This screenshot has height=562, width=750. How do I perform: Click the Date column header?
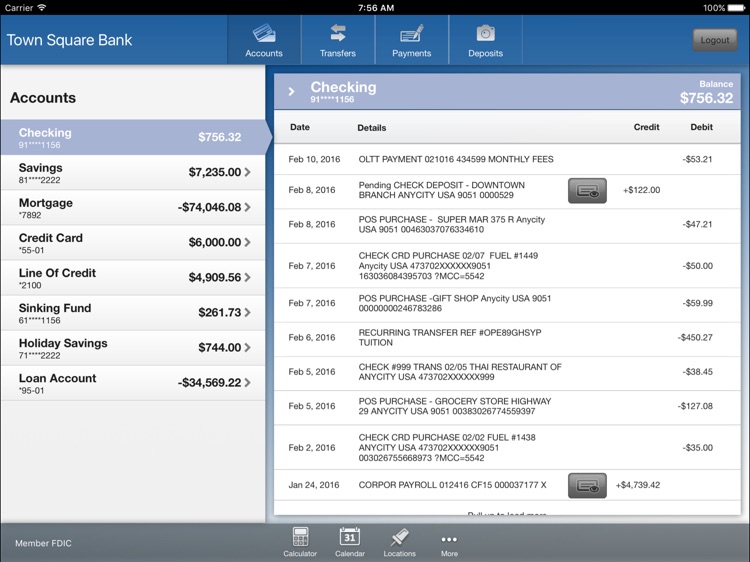(300, 127)
